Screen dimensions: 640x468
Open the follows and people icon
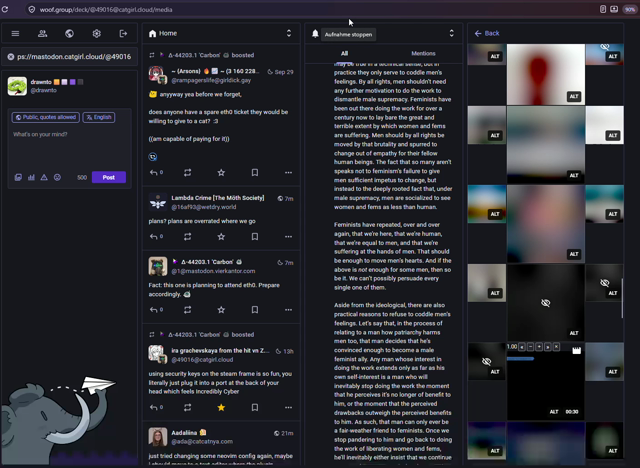coord(42,33)
